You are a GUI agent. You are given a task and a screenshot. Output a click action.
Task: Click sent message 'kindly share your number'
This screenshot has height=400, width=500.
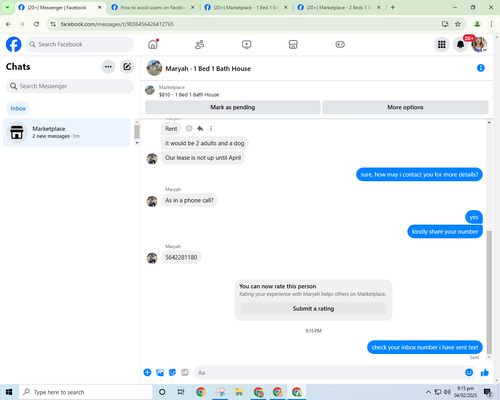[445, 232]
